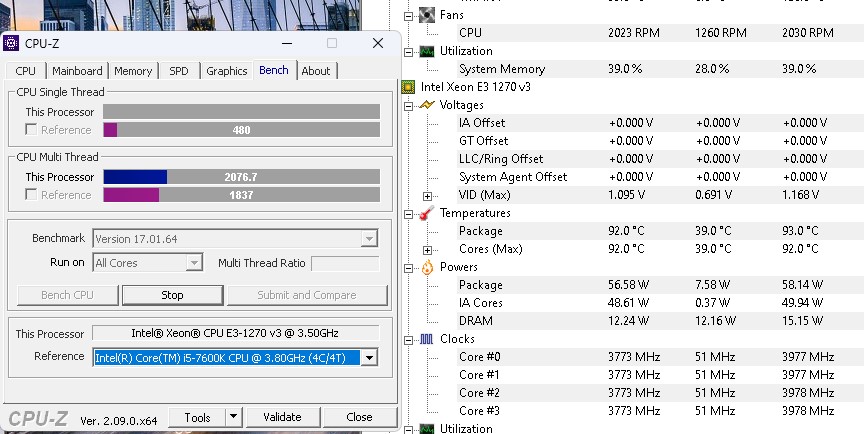Click the Single Thread Reference 480 bar
The width and height of the screenshot is (864, 434).
[x=241, y=130]
